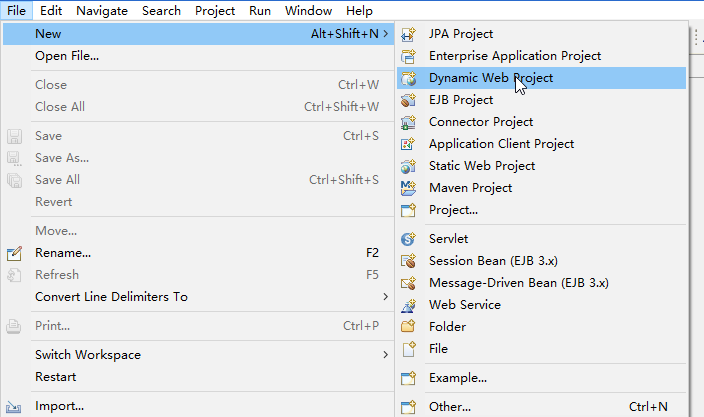
Task: Open the Edit menu
Action: [51, 10]
